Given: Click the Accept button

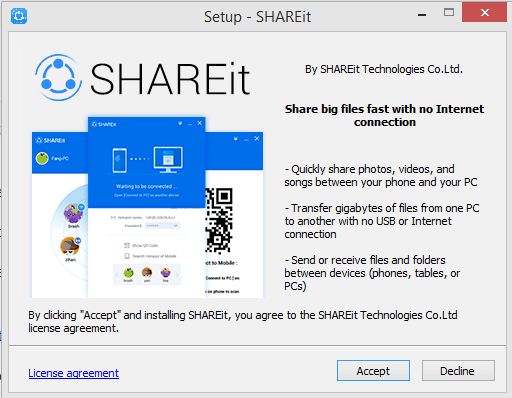Looking at the screenshot, I should coord(373,370).
